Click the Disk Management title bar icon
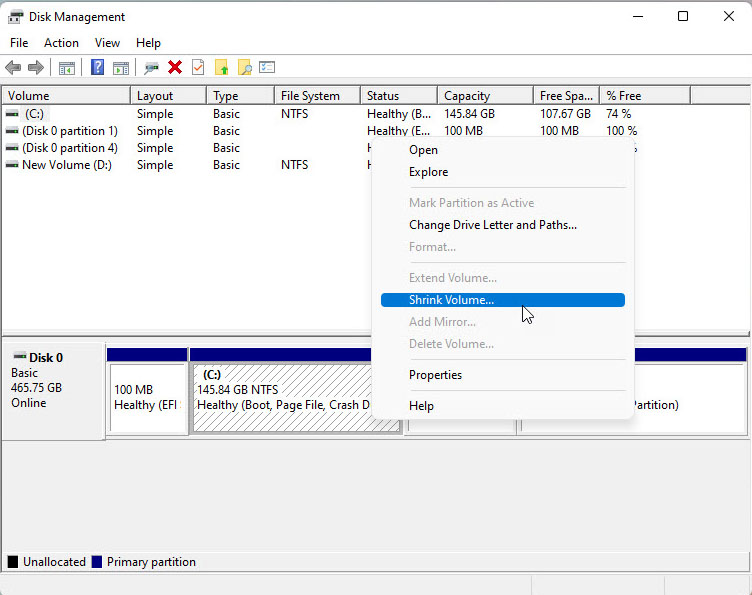The height and width of the screenshot is (595, 752). coord(15,17)
